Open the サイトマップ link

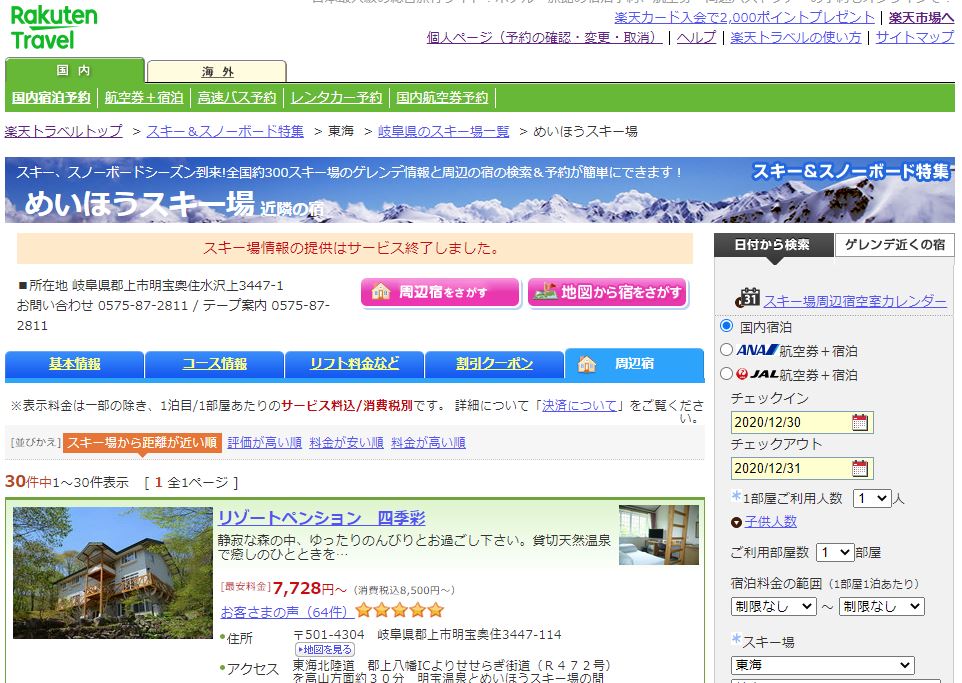point(915,37)
